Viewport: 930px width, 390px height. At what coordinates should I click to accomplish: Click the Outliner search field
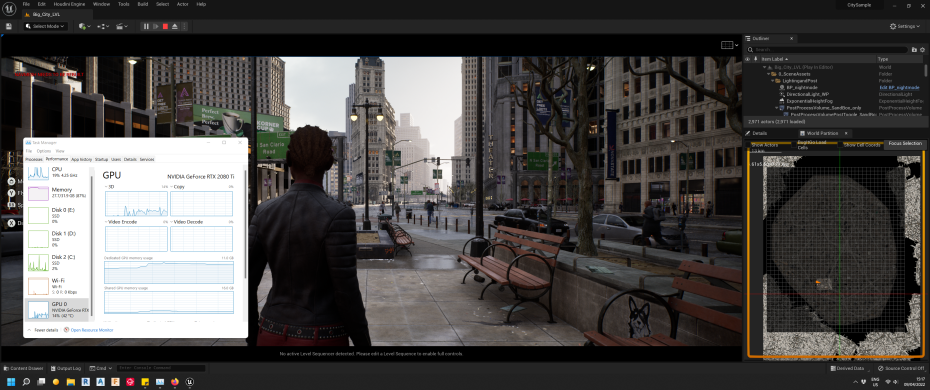click(827, 50)
